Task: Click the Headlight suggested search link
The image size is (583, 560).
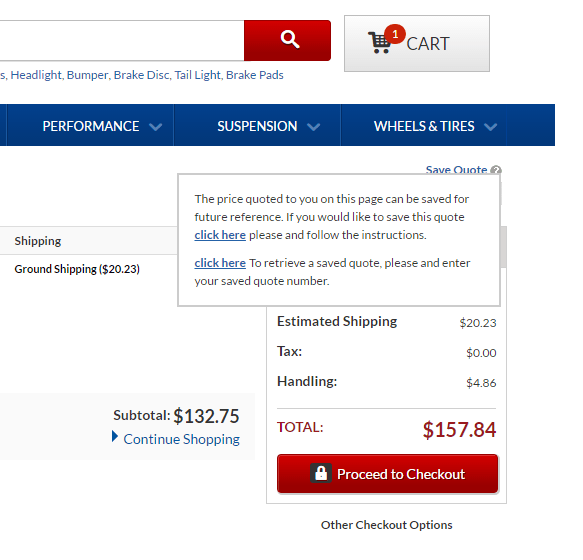Action: click(x=36, y=75)
